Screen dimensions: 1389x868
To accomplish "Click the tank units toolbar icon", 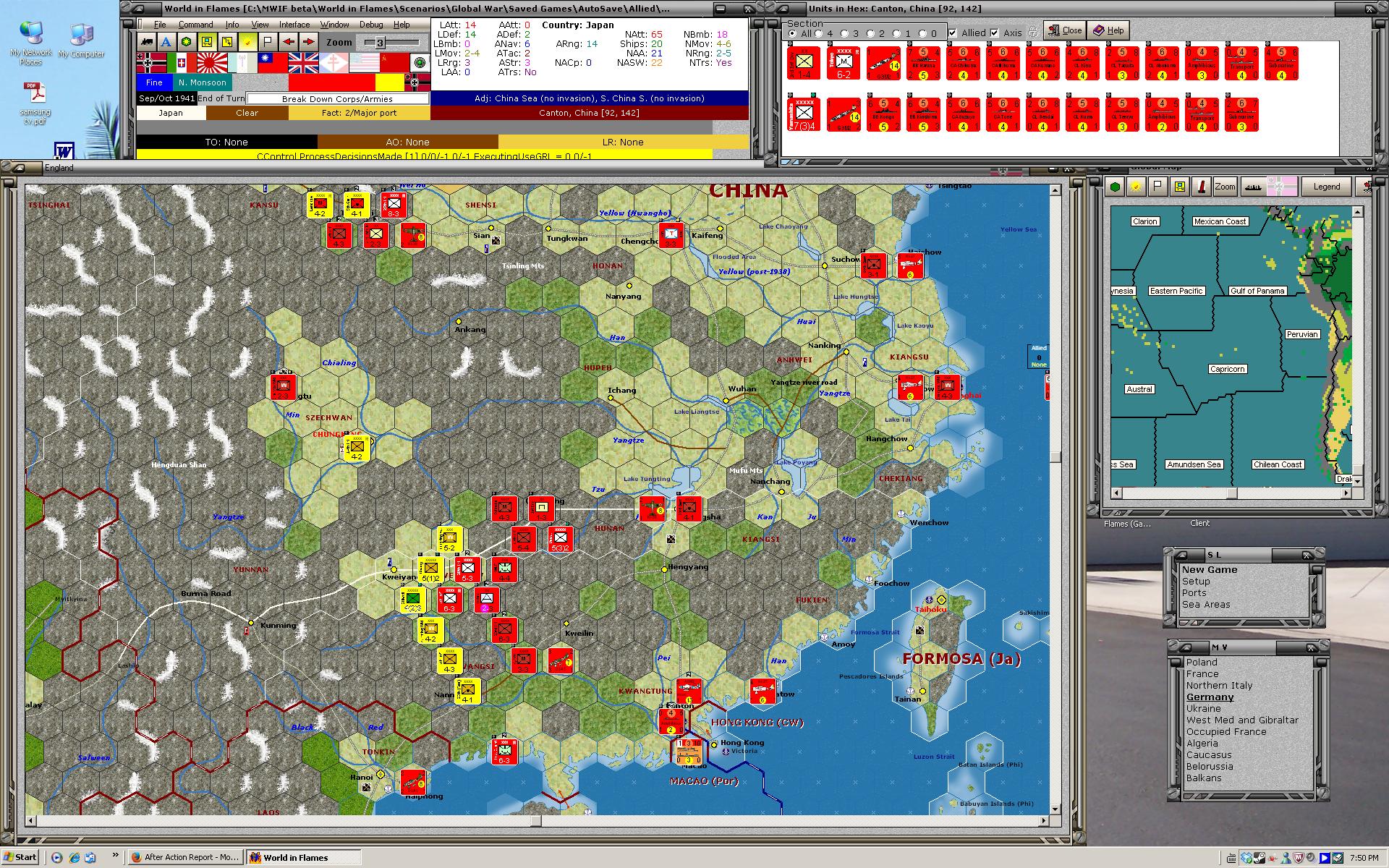I will click(147, 42).
